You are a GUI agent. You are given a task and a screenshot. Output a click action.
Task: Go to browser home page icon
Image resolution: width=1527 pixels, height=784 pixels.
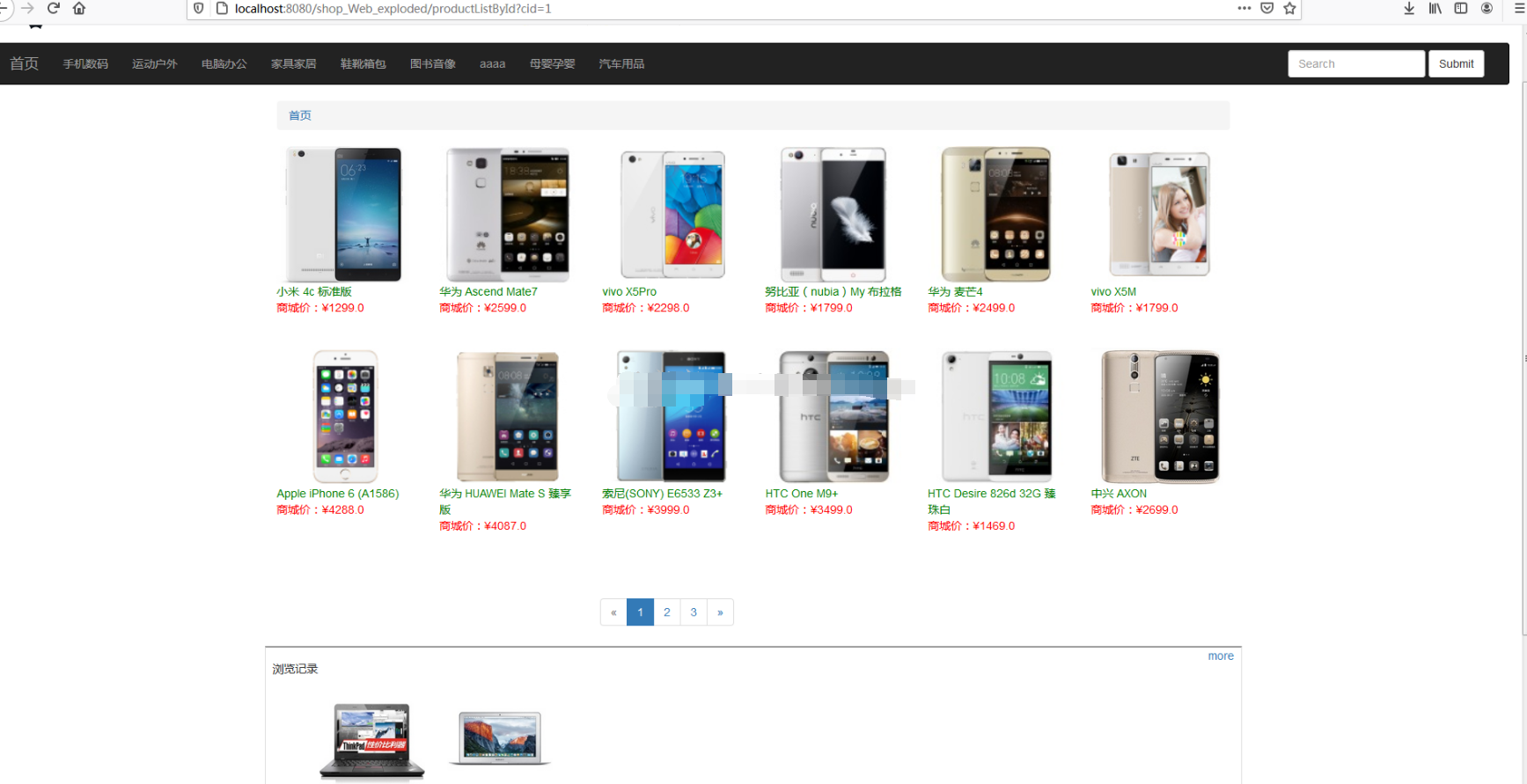point(79,8)
